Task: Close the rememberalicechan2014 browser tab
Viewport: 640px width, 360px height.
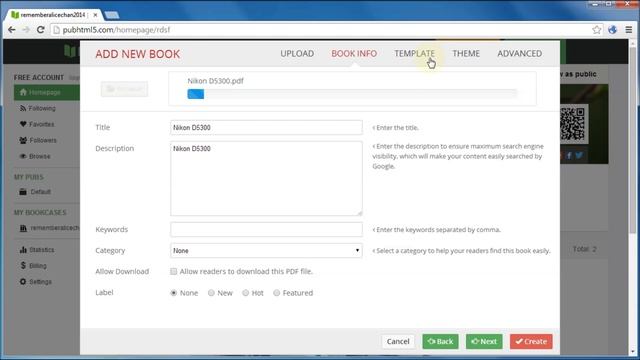Action: (95, 15)
